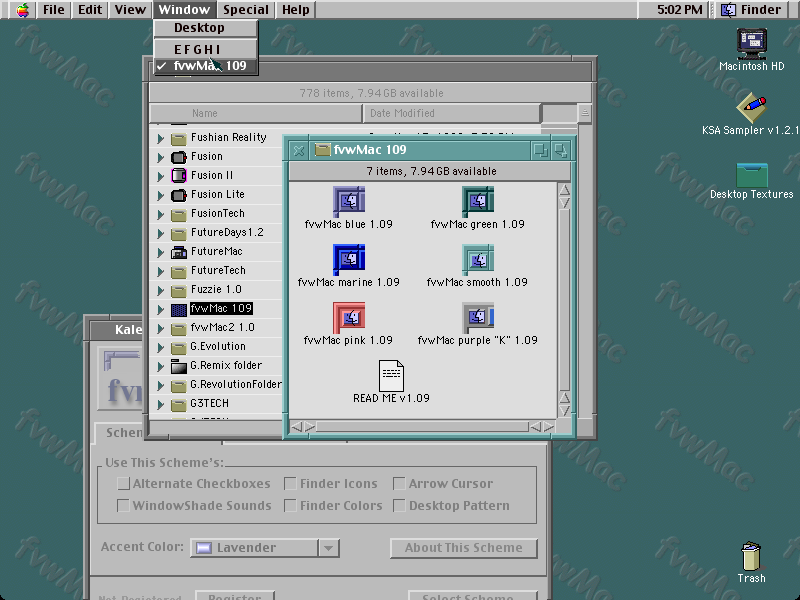Image resolution: width=800 pixels, height=600 pixels.
Task: Click the Fusion item icon in list
Action: point(179,157)
